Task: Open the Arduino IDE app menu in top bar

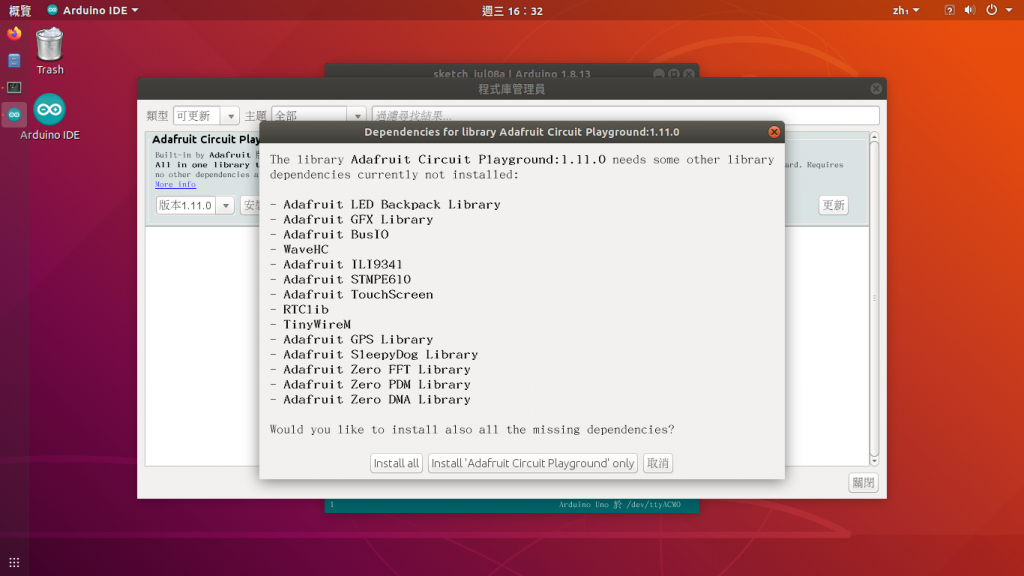Action: click(93, 10)
